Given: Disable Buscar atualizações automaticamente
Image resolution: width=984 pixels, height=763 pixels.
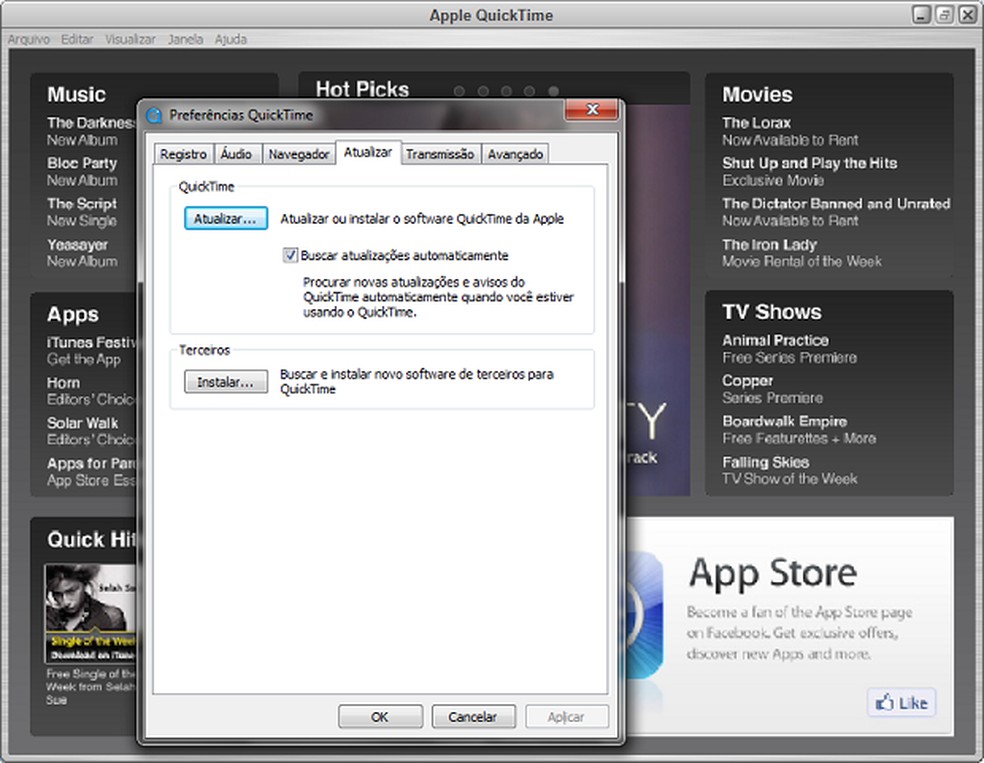Looking at the screenshot, I should pos(290,255).
